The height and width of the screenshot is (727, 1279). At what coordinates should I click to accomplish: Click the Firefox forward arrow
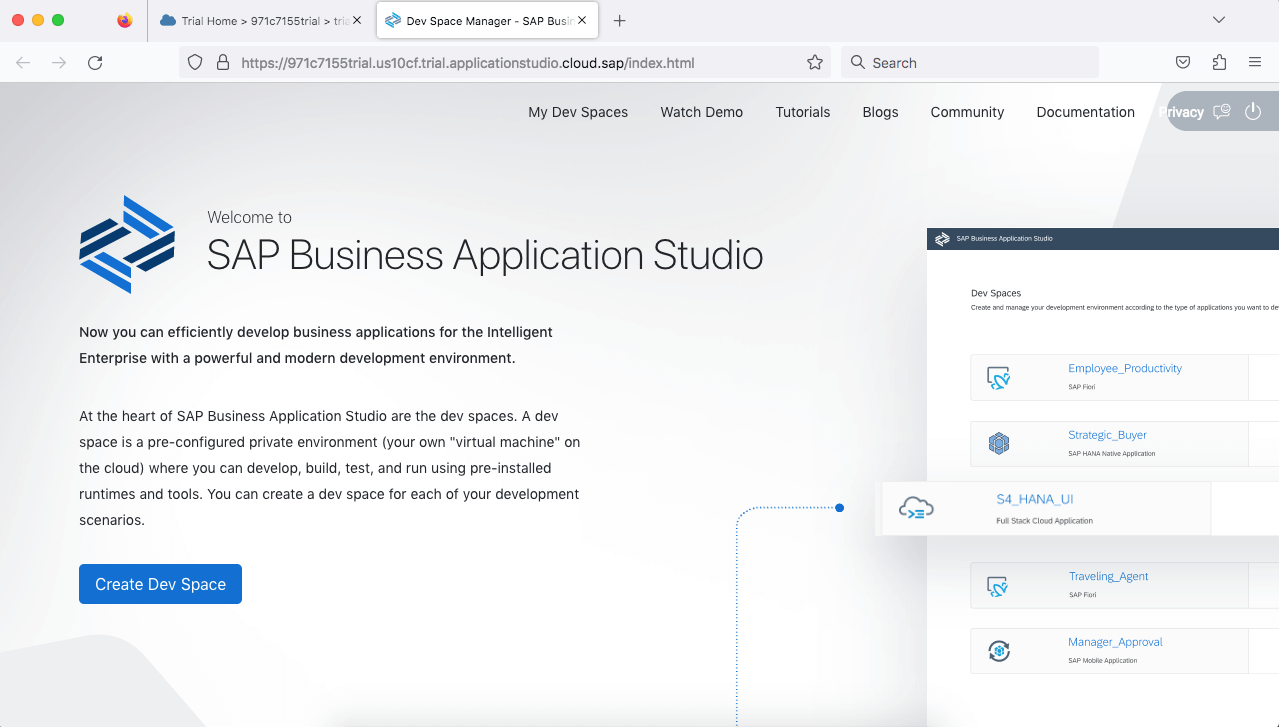pos(59,63)
